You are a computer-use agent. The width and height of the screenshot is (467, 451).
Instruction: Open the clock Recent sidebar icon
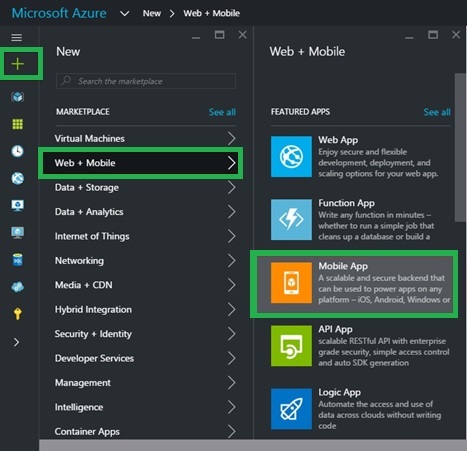[x=18, y=151]
